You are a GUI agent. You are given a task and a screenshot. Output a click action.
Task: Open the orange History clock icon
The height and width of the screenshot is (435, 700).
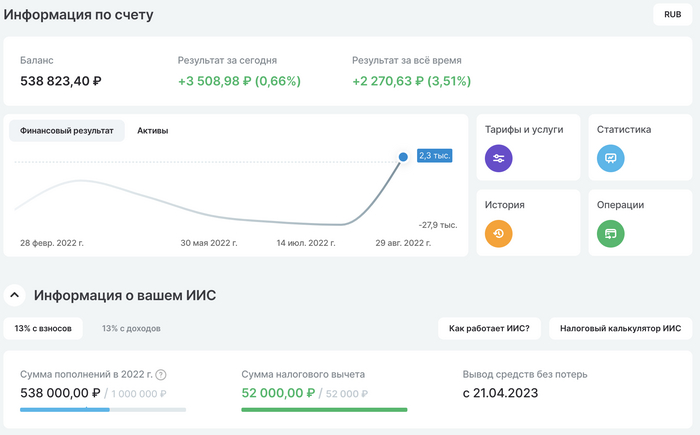click(498, 233)
